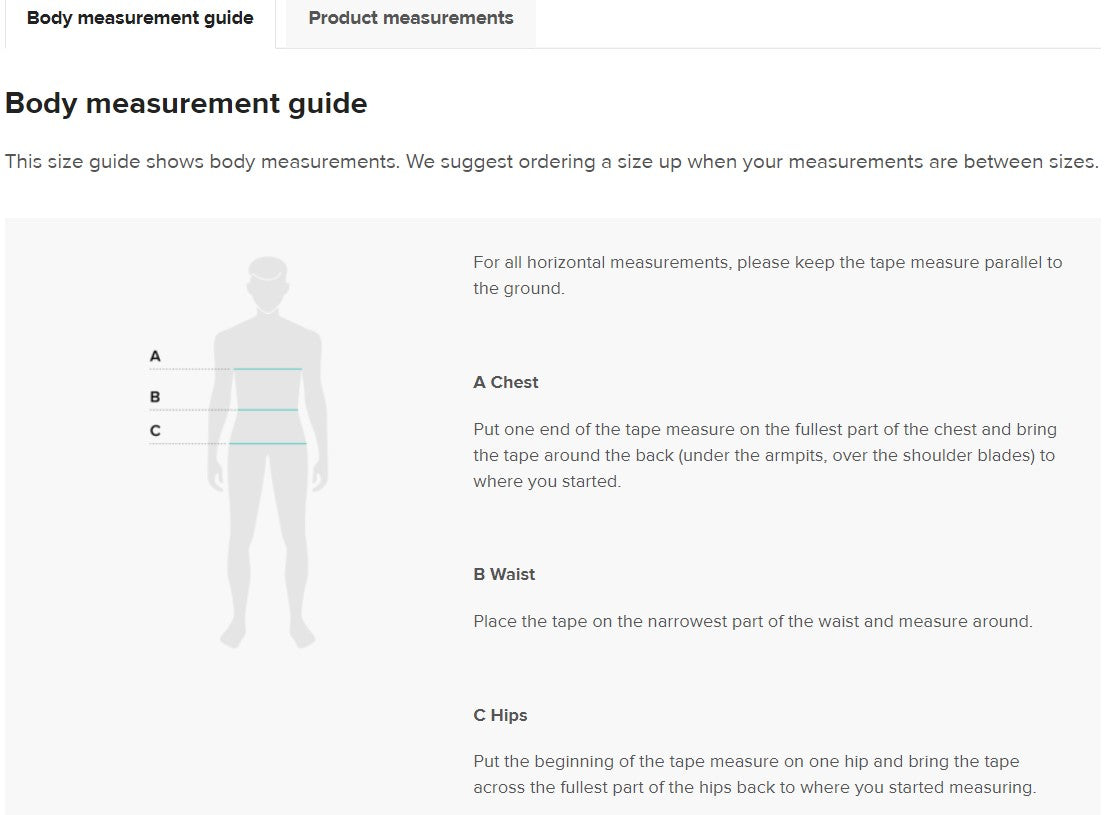Click the "C Hips" heading
Screen dimensions: 1112x815
click(500, 715)
